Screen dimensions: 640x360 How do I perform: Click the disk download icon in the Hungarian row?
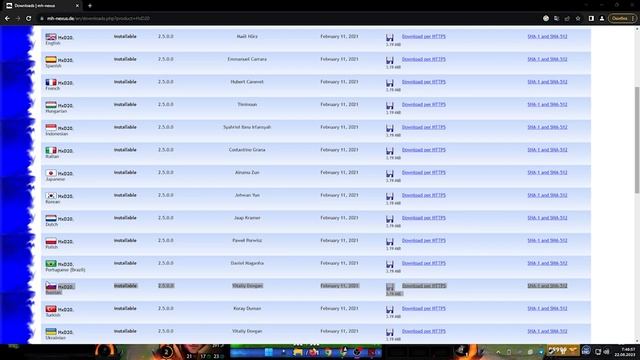tap(390, 106)
